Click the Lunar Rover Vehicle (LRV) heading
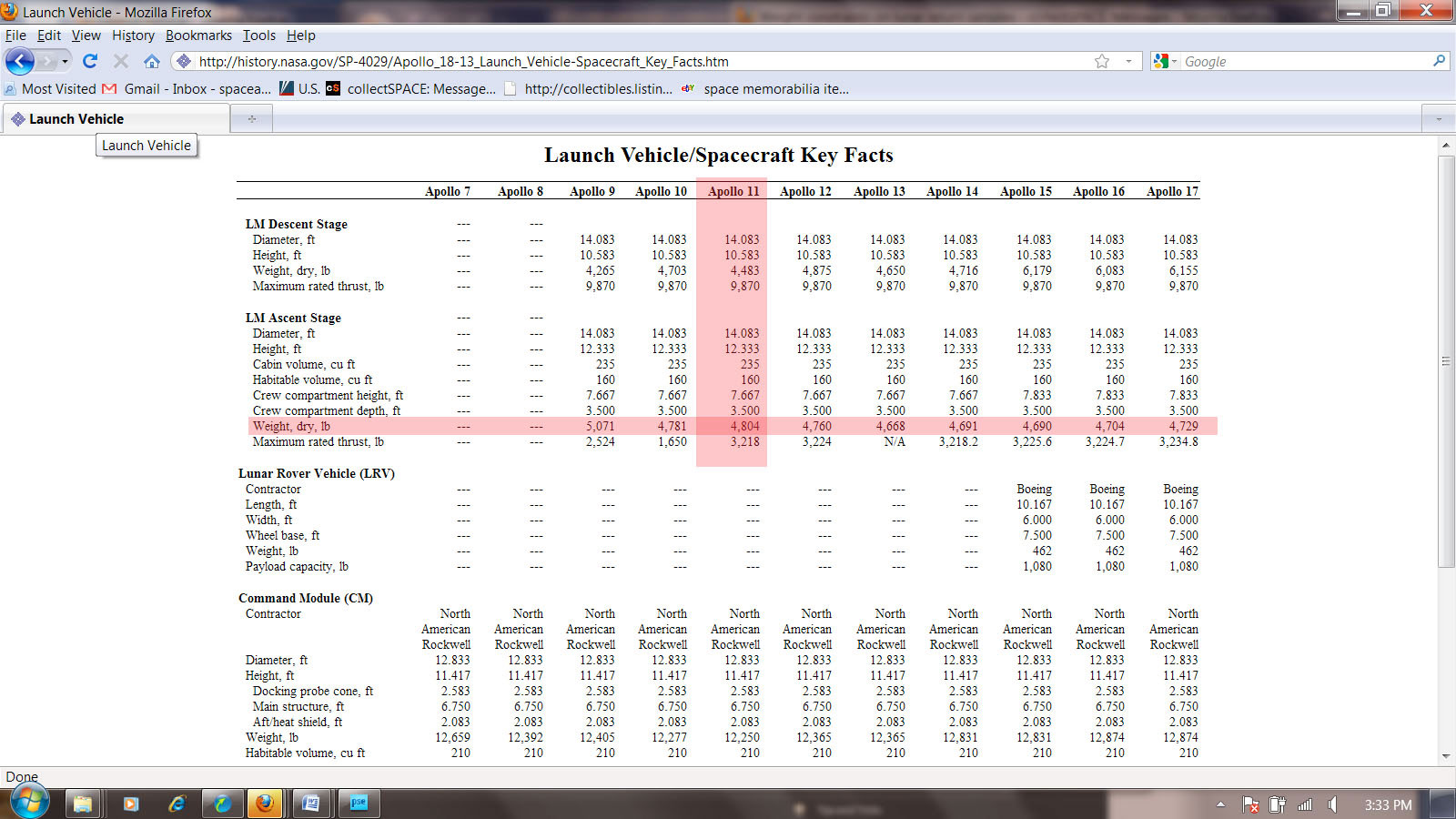Screen dimensions: 1456x819 click(x=317, y=473)
